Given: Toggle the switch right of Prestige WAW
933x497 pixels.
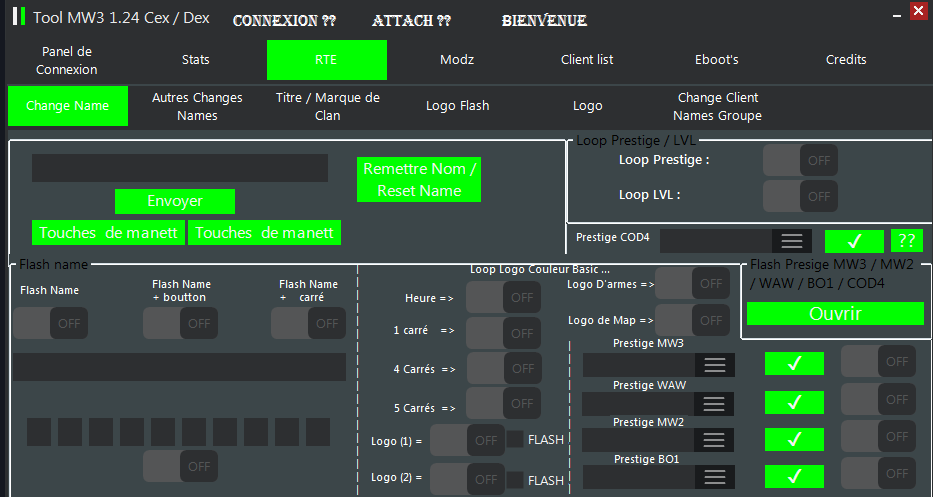Looking at the screenshot, I should click(x=878, y=399).
